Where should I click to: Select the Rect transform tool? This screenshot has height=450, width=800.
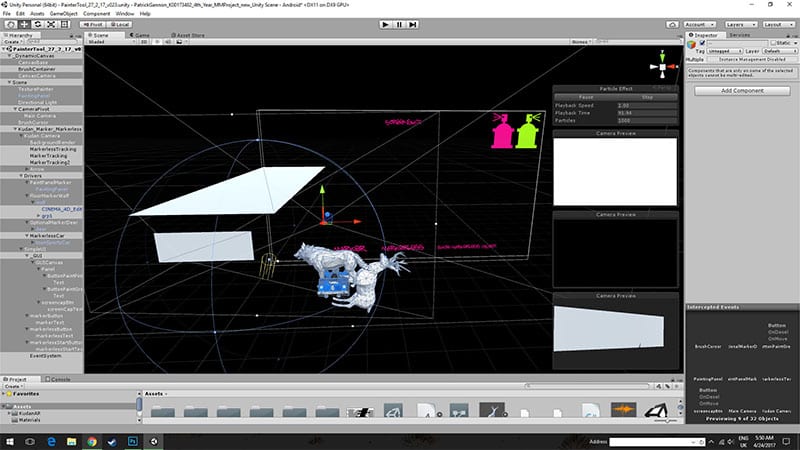(65, 23)
